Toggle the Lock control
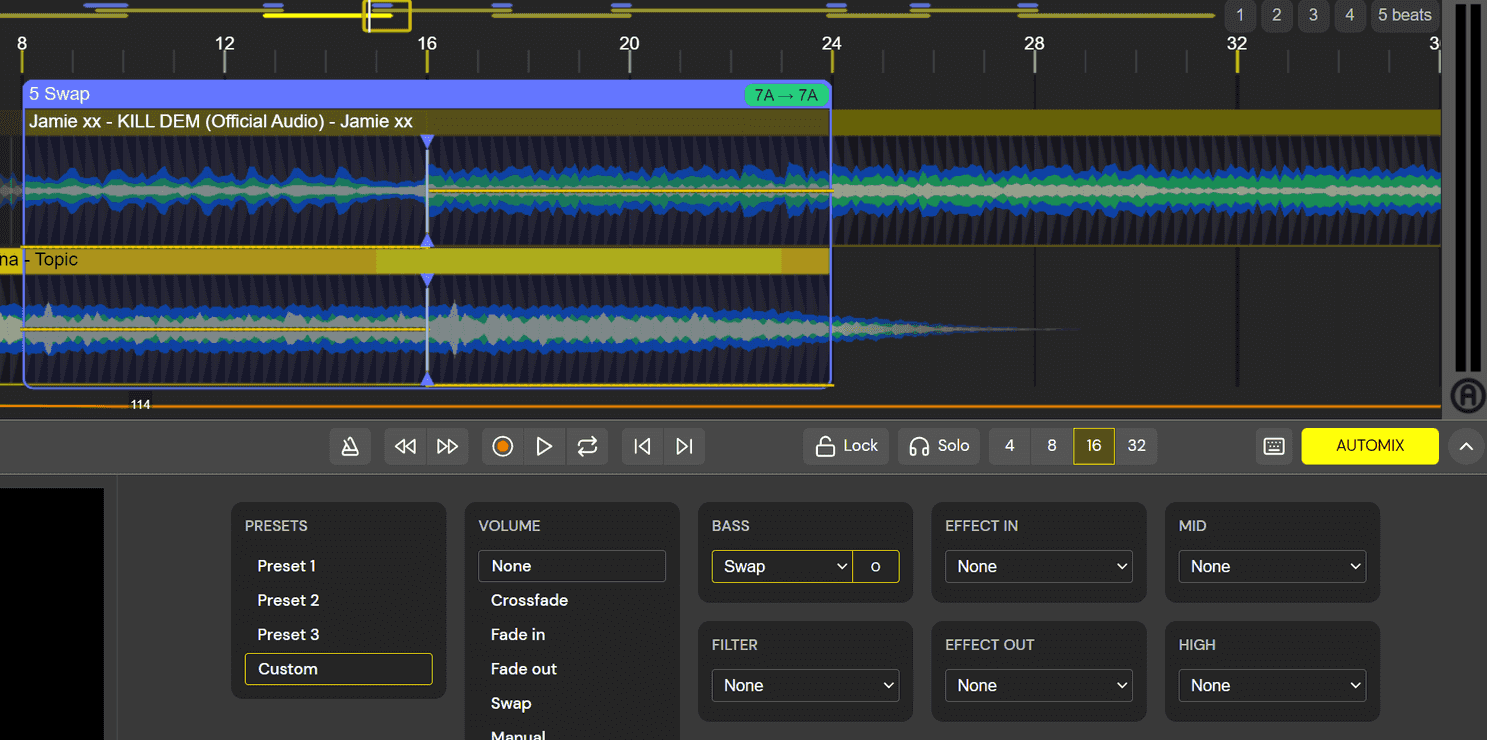This screenshot has width=1487, height=740. (846, 446)
